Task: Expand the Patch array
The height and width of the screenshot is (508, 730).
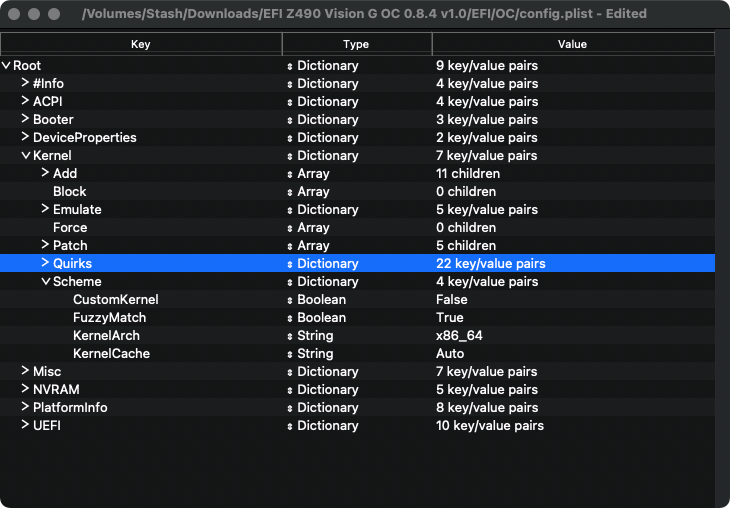Action: [45, 245]
